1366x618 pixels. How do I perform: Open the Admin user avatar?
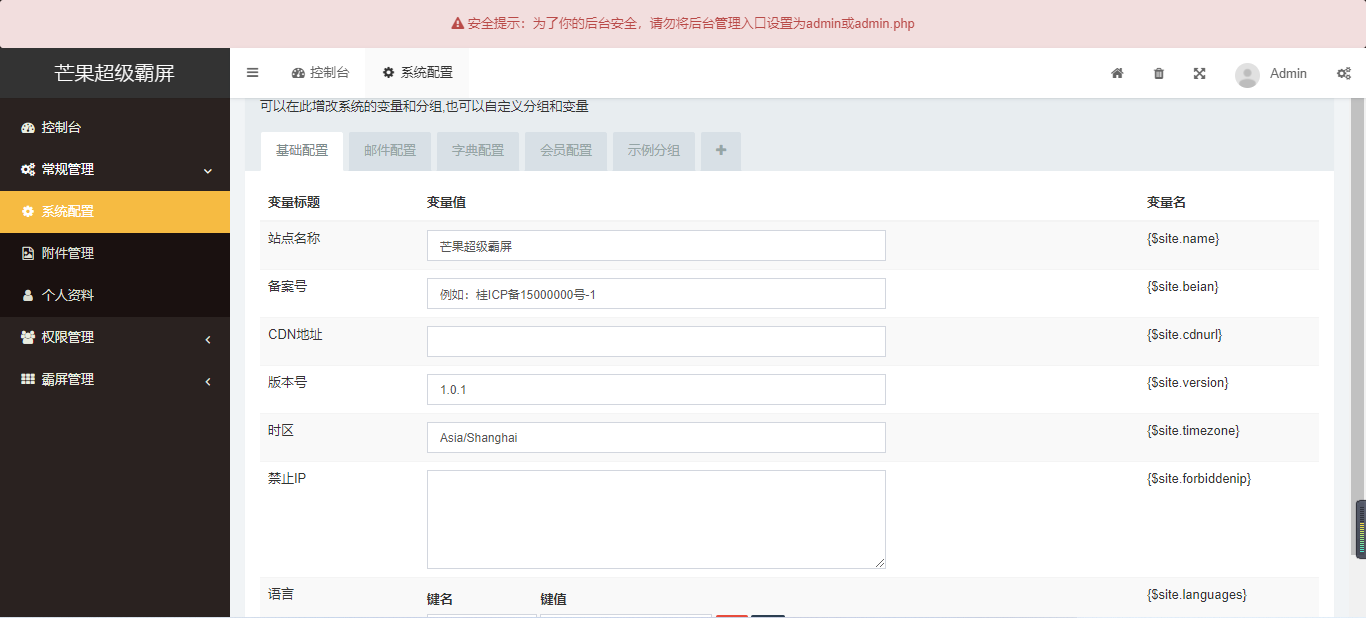[1247, 75]
